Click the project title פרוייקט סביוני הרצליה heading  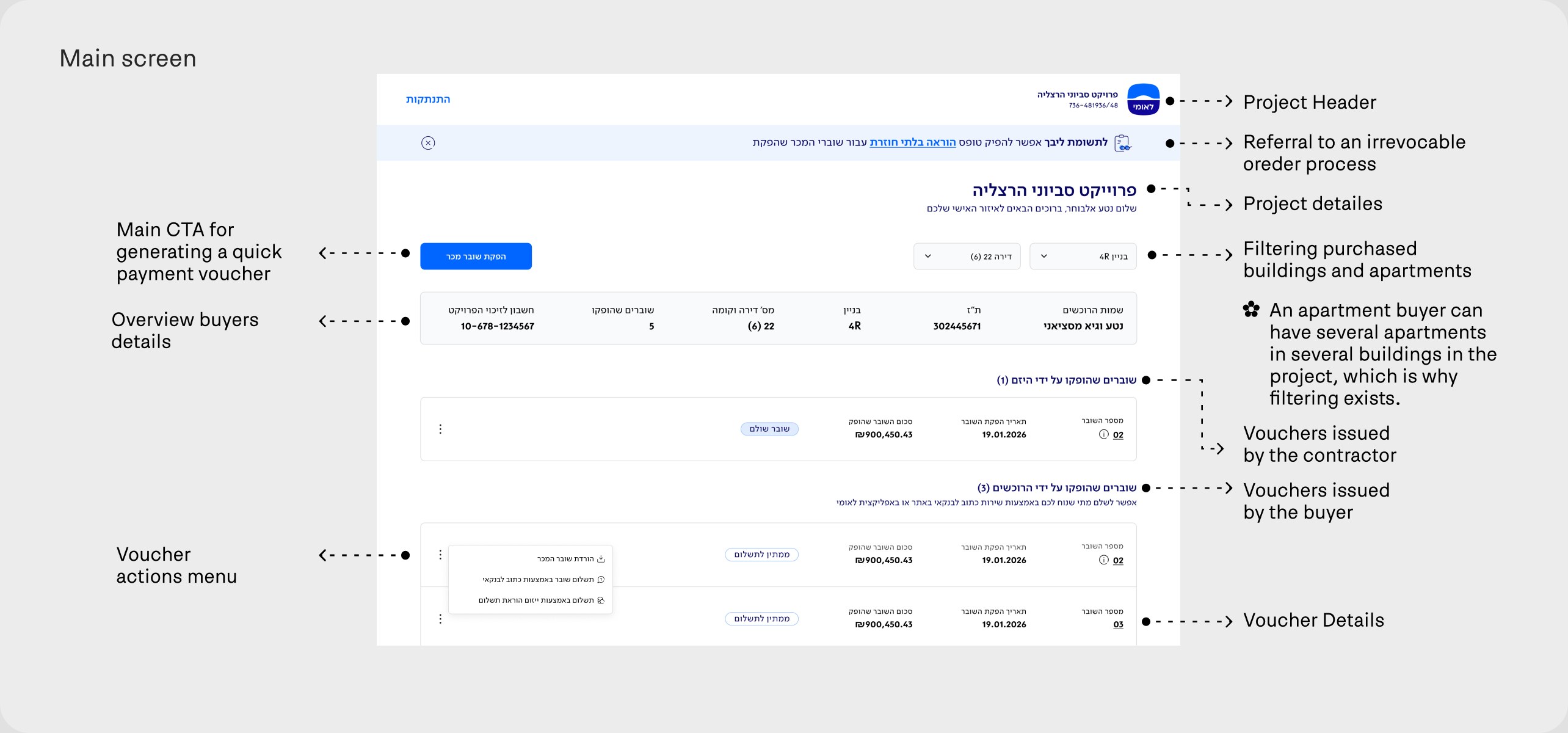(x=1054, y=190)
